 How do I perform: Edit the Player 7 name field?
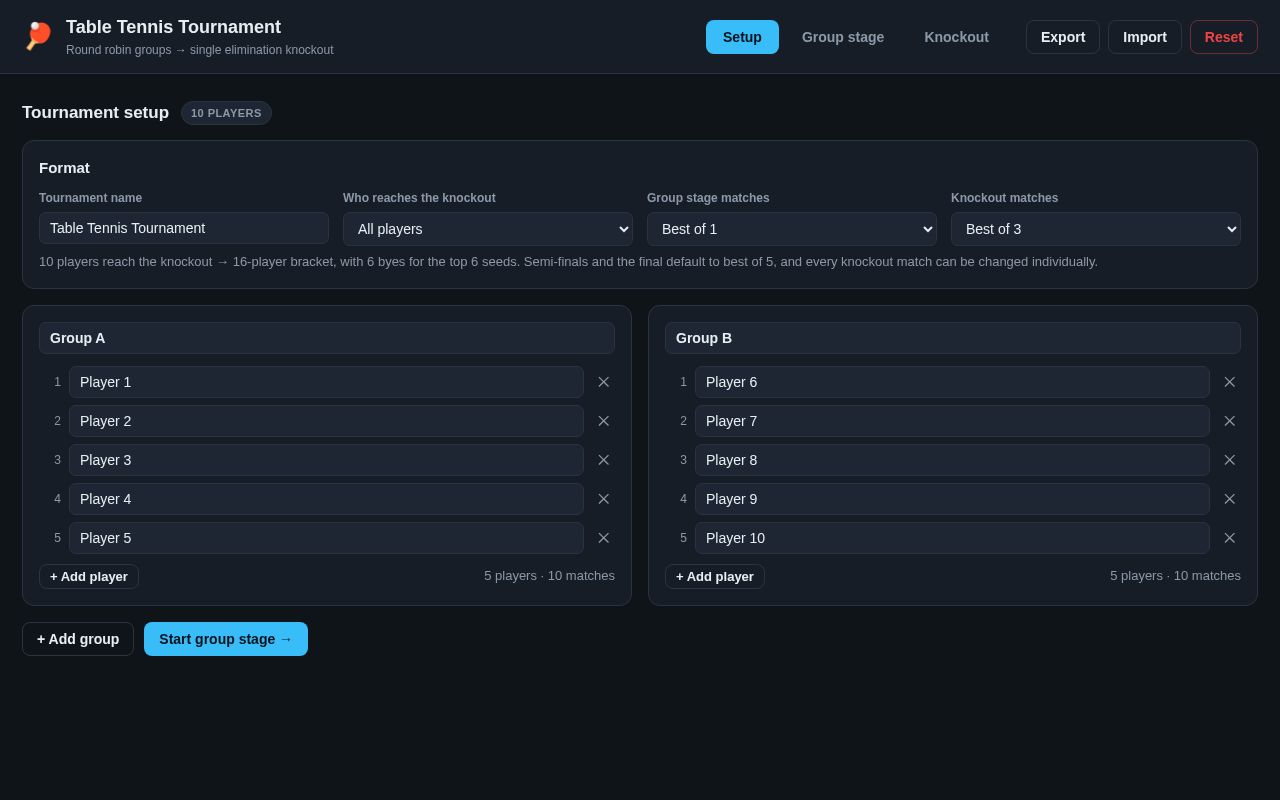[x=952, y=421]
